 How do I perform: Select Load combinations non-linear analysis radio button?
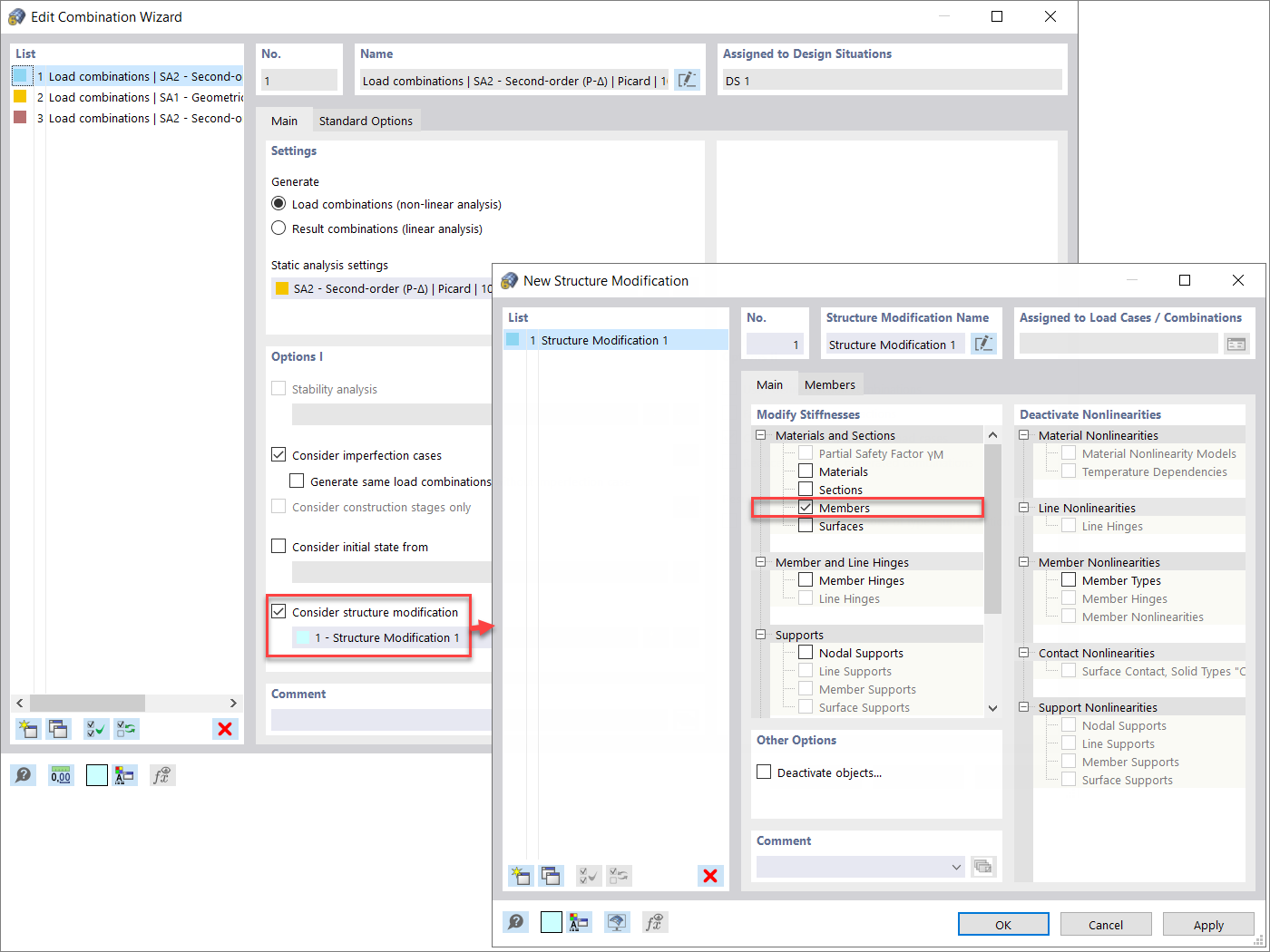tap(278, 203)
